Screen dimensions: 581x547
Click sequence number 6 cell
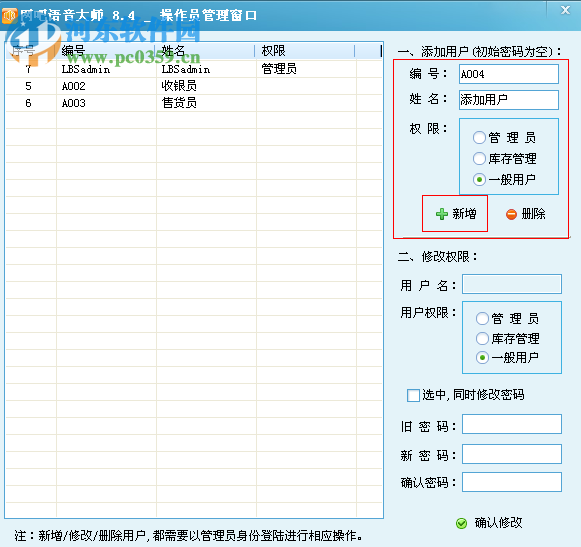[31, 103]
